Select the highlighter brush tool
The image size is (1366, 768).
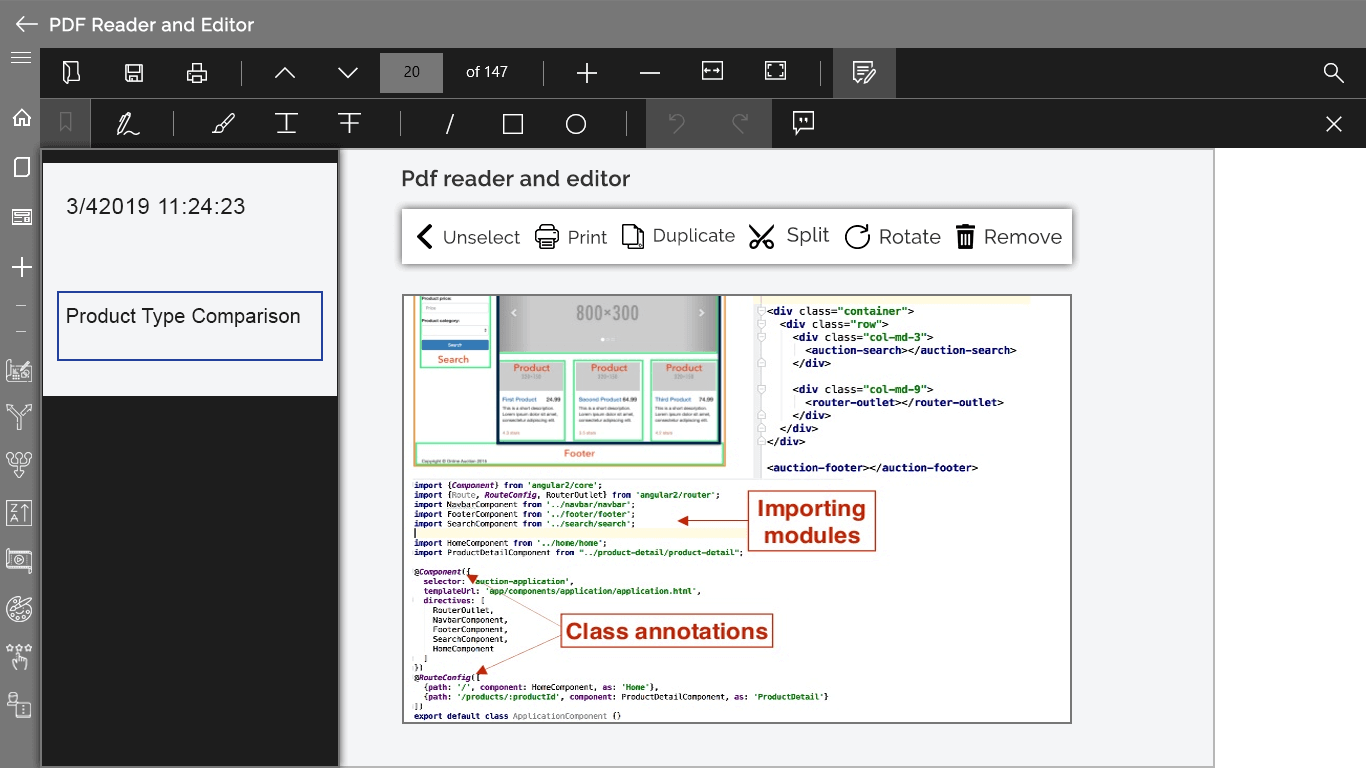pos(224,124)
